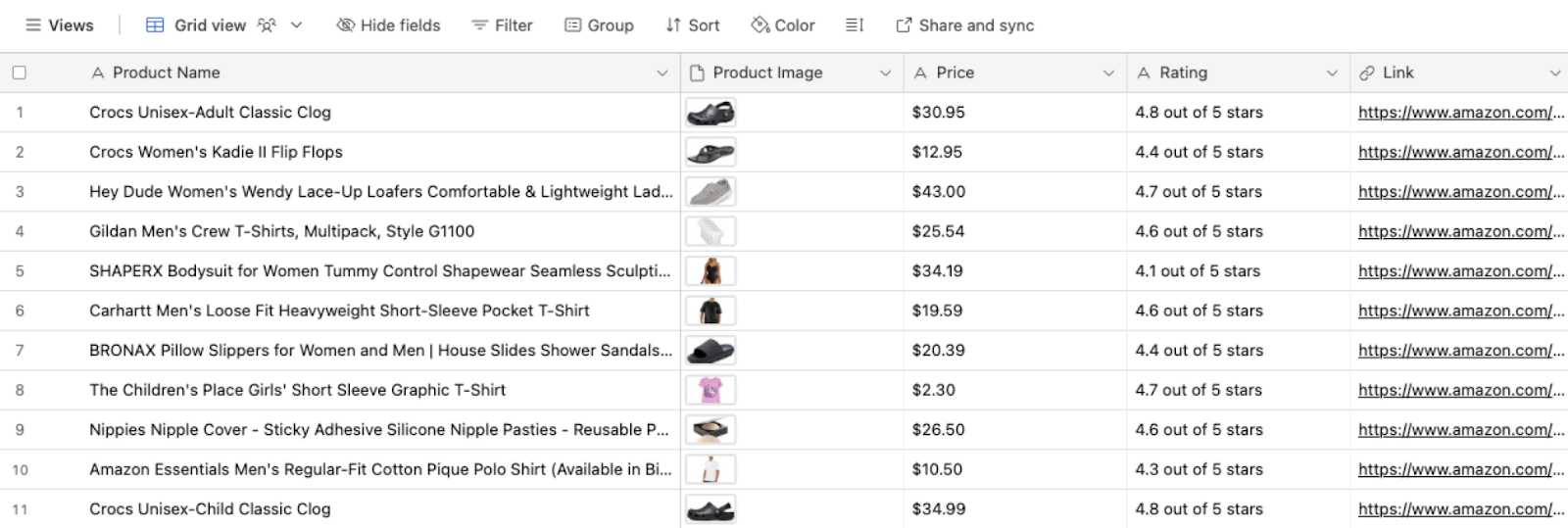1568x528 pixels.
Task: Open Amazon link for Carhartt T-Shirt
Action: pyautogui.click(x=1461, y=311)
